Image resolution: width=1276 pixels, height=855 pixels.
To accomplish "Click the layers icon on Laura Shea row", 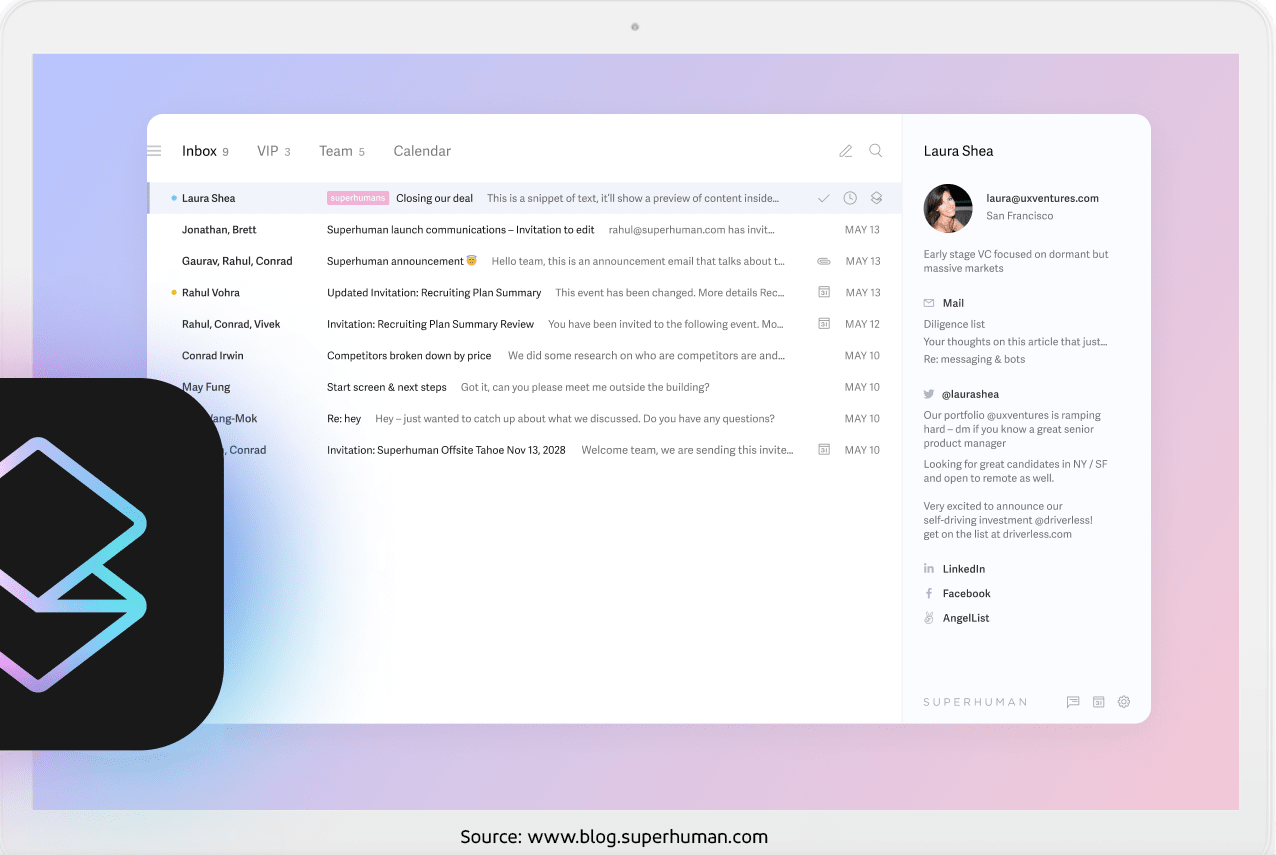I will pos(876,198).
